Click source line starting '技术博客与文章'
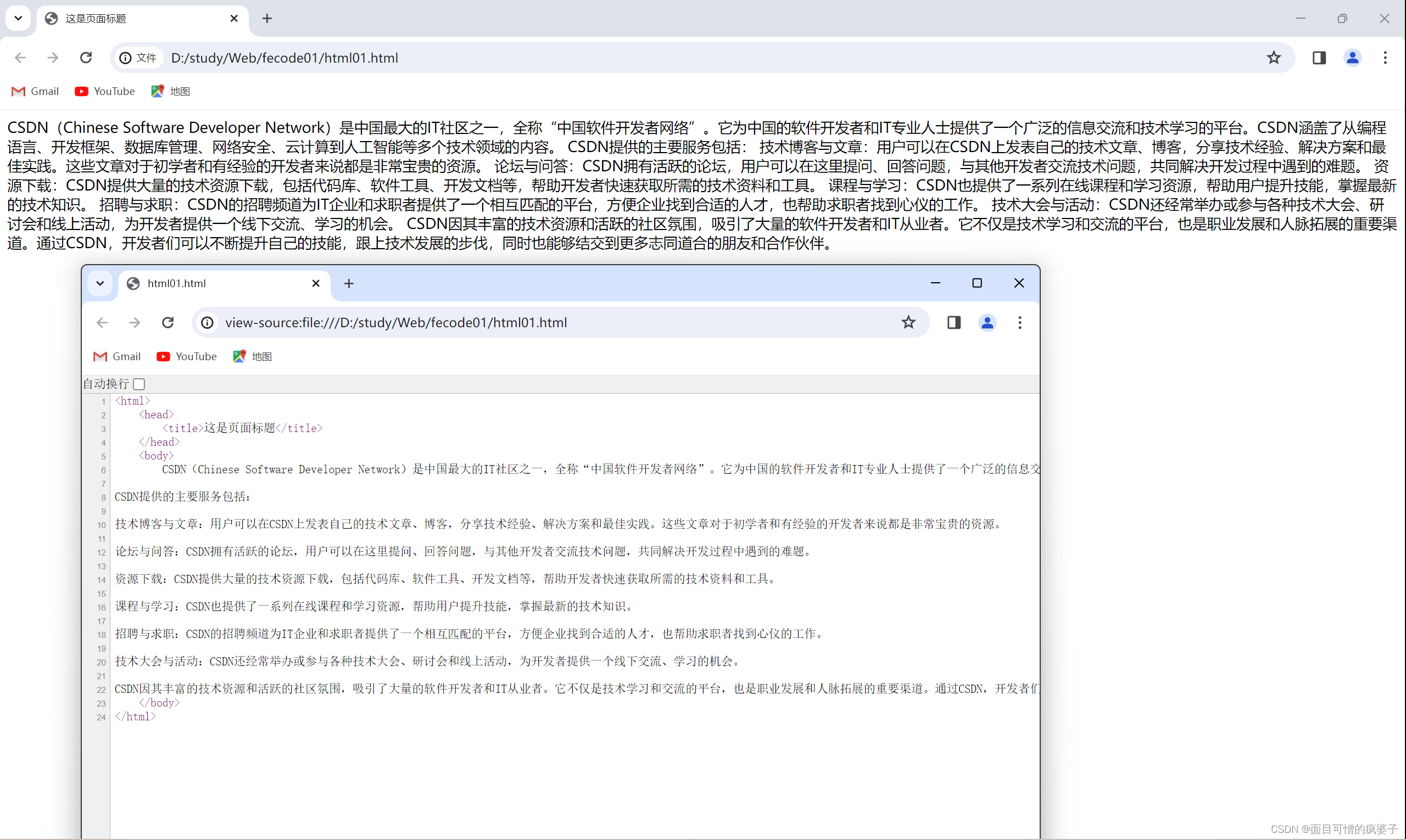This screenshot has height=840, width=1406. pos(559,524)
